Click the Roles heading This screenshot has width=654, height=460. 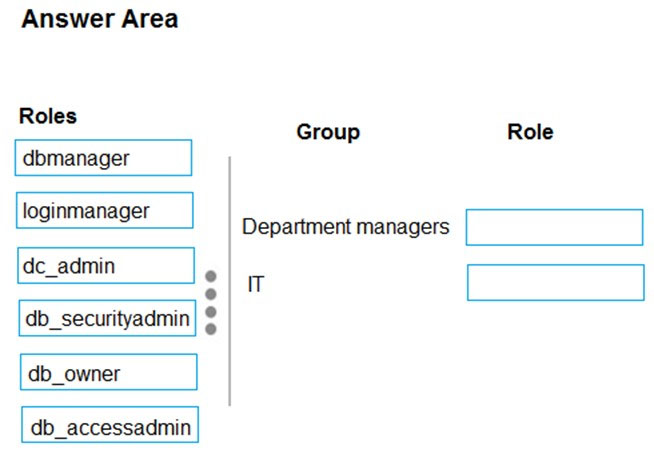click(x=48, y=116)
